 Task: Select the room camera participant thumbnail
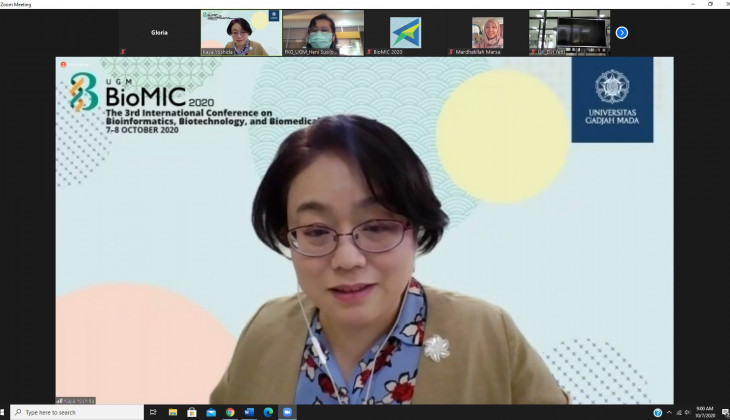click(569, 33)
